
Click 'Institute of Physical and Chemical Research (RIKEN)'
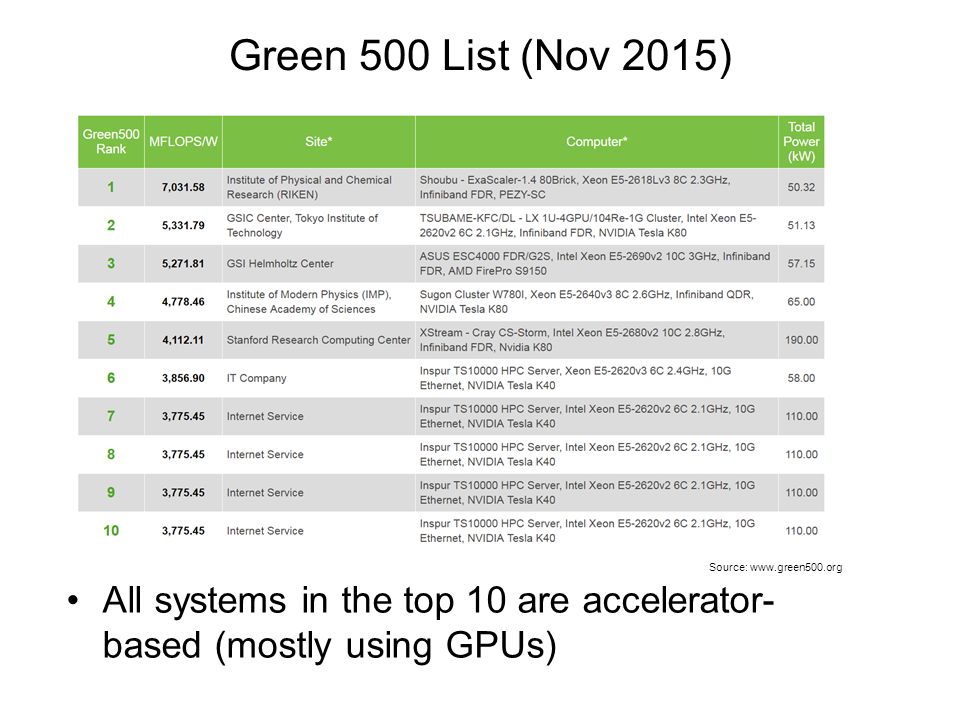coord(309,187)
